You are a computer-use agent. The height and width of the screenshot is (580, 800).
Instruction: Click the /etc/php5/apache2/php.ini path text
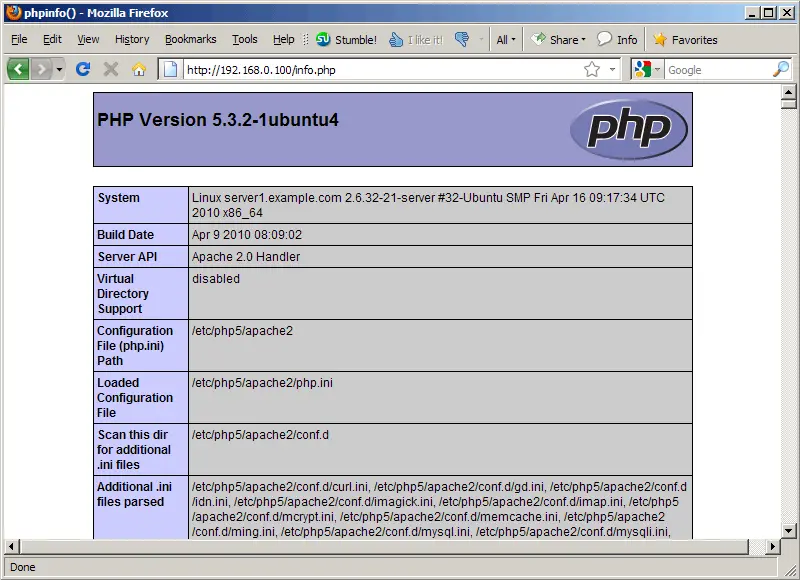click(262, 383)
